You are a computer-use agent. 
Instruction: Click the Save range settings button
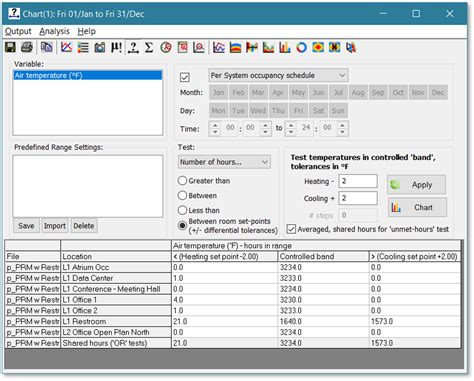pyautogui.click(x=26, y=226)
